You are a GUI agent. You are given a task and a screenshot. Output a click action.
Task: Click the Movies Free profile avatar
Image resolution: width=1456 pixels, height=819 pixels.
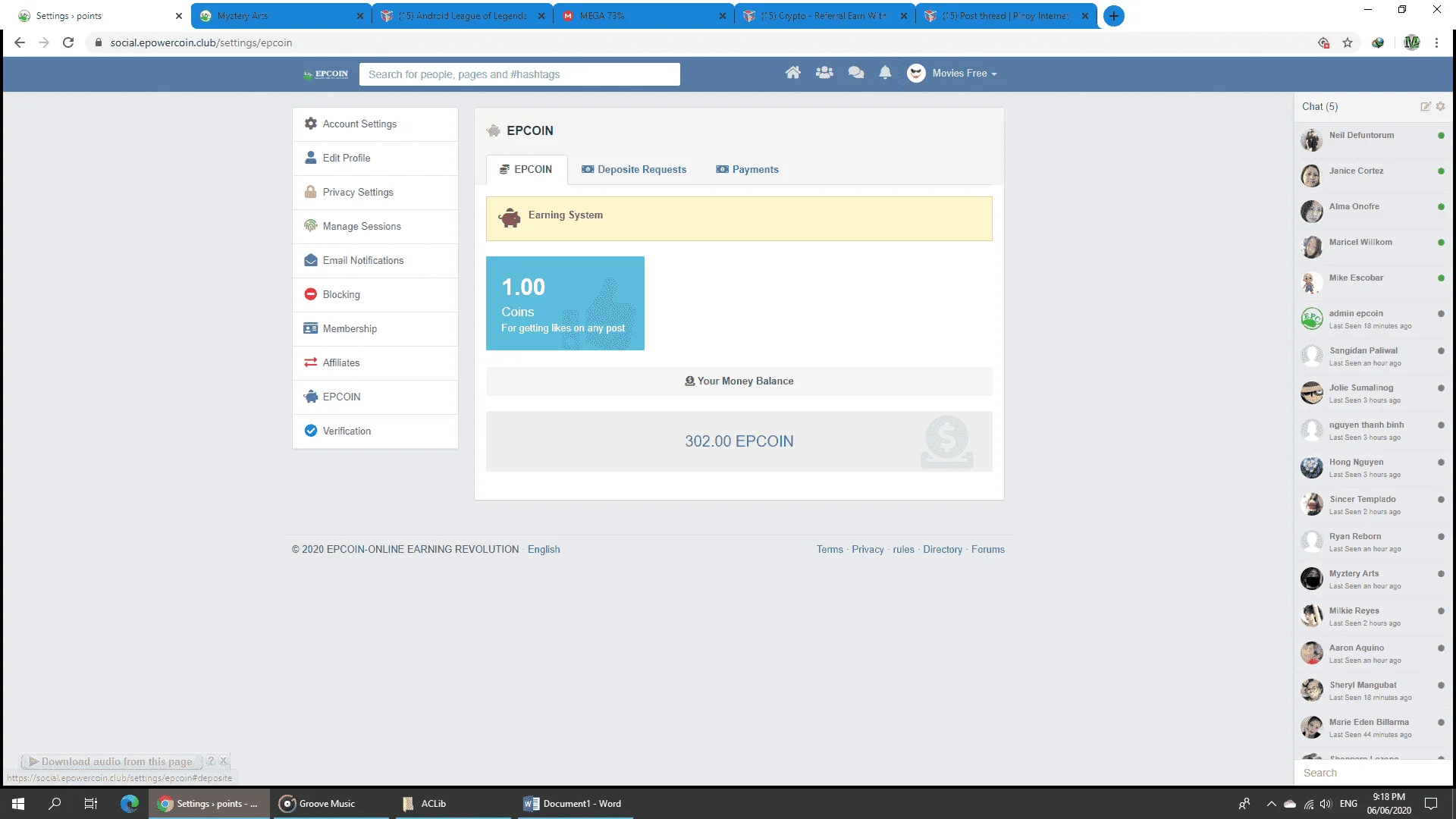coord(916,74)
